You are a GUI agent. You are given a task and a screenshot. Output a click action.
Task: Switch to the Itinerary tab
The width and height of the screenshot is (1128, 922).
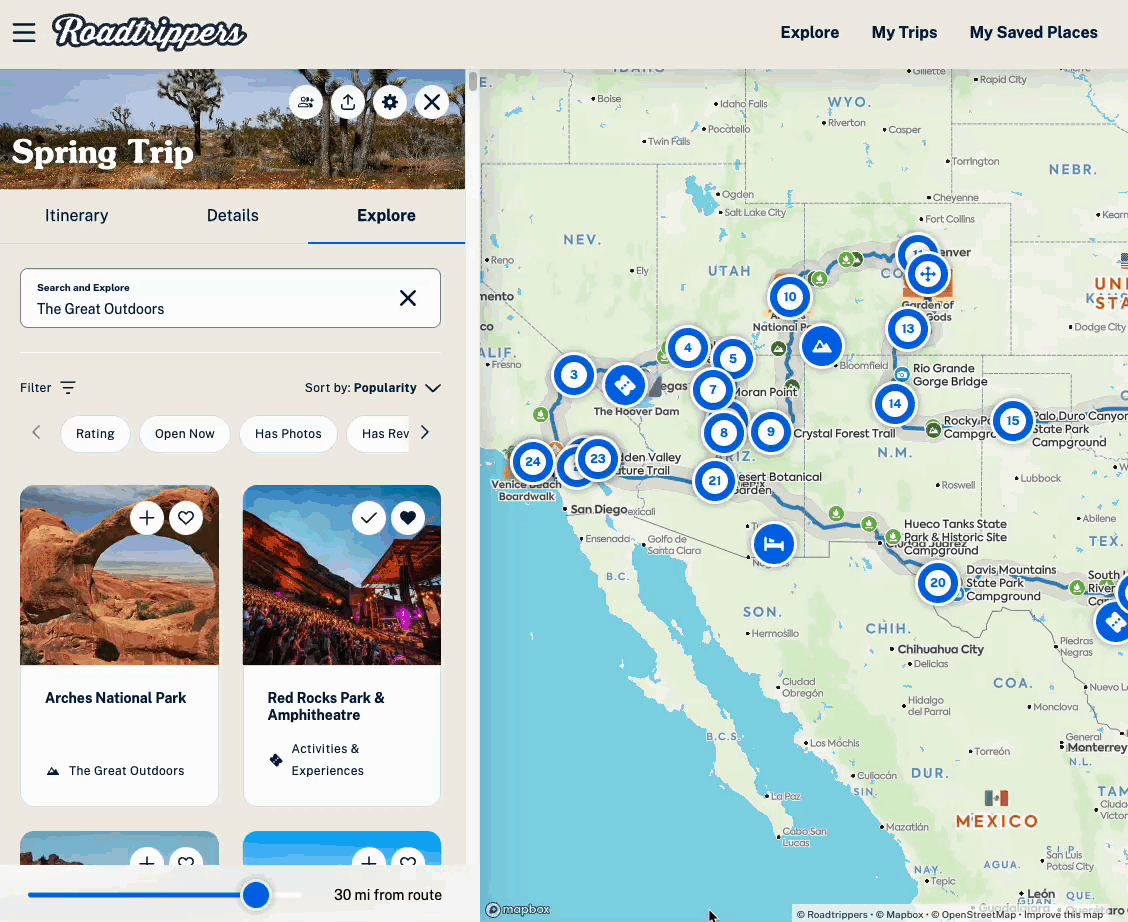[76, 216]
